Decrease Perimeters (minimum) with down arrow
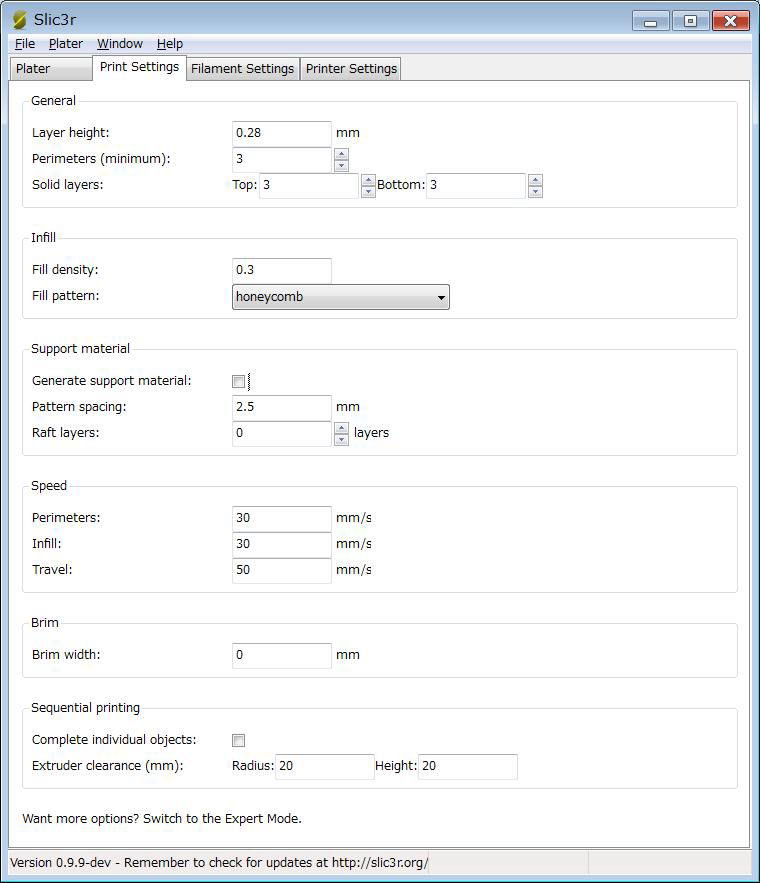 341,166
